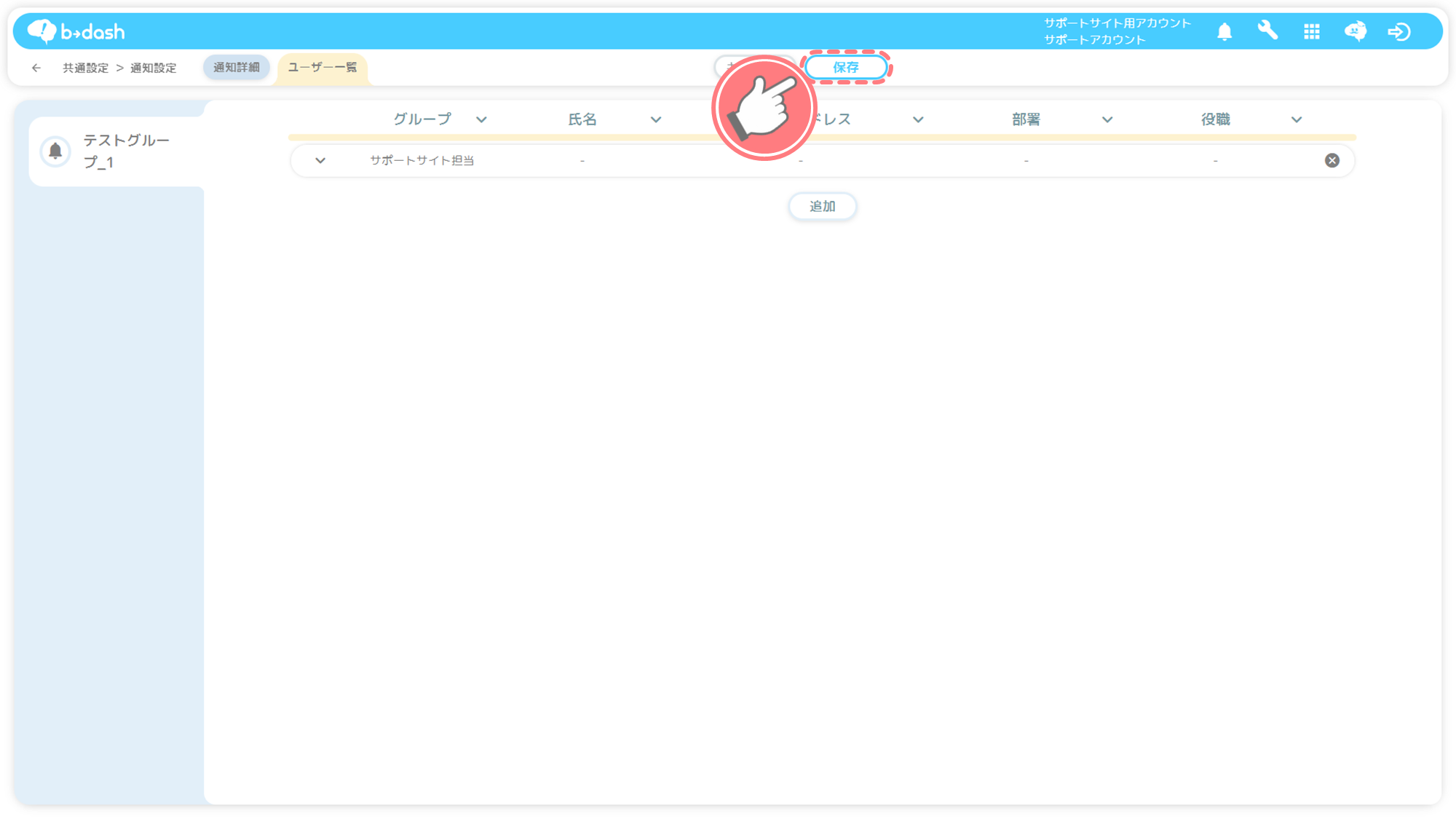Go back using the left arrow
This screenshot has width=1456, height=819.
[36, 68]
